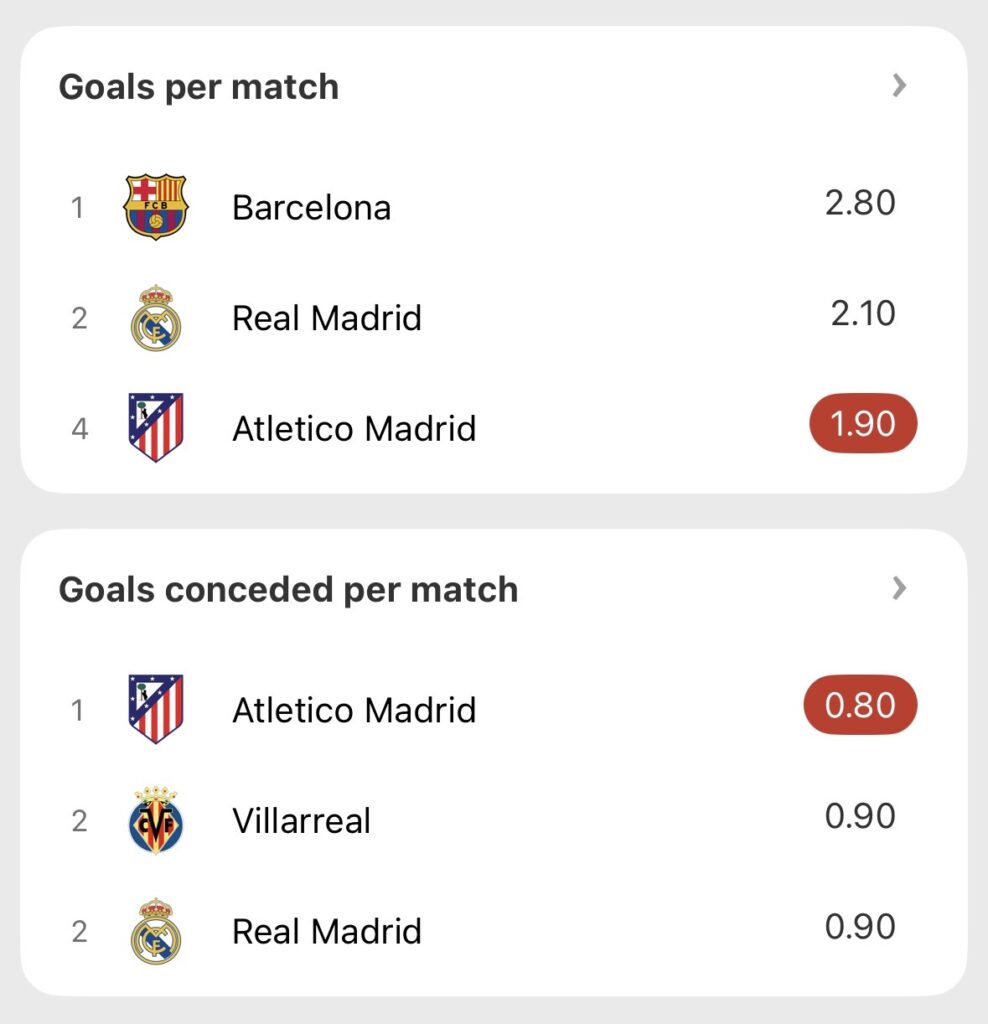Open the Goals conceded per match heading
Image resolution: width=988 pixels, height=1024 pixels.
point(288,589)
